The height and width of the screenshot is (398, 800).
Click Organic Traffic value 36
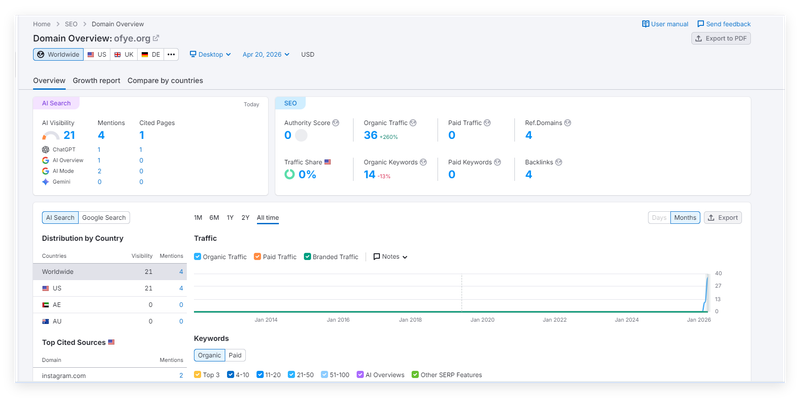click(x=370, y=135)
